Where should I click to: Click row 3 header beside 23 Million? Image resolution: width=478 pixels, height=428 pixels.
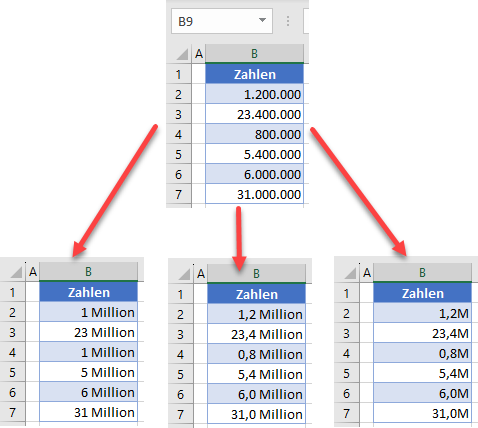coord(13,332)
